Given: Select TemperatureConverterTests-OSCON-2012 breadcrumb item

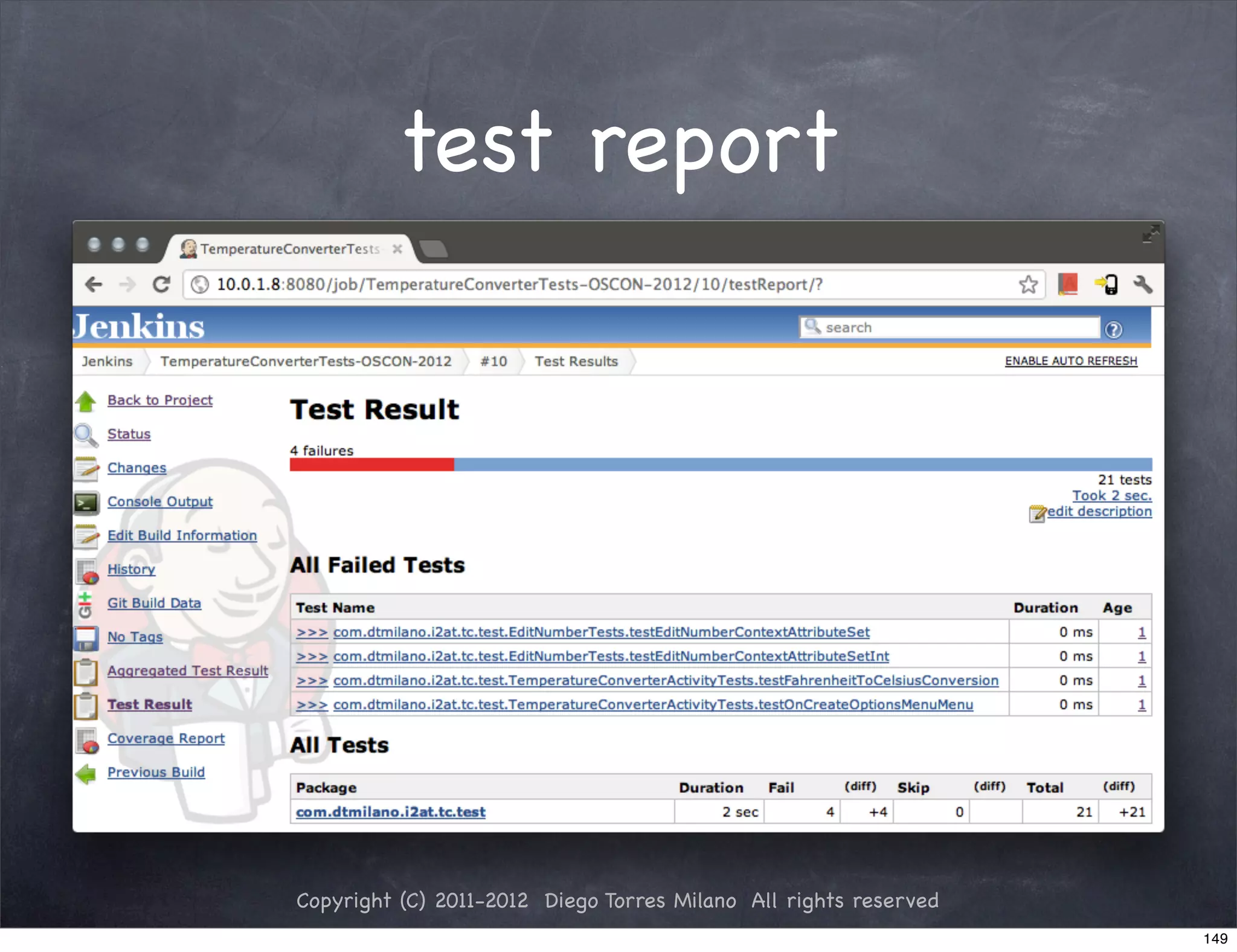Looking at the screenshot, I should coord(306,361).
